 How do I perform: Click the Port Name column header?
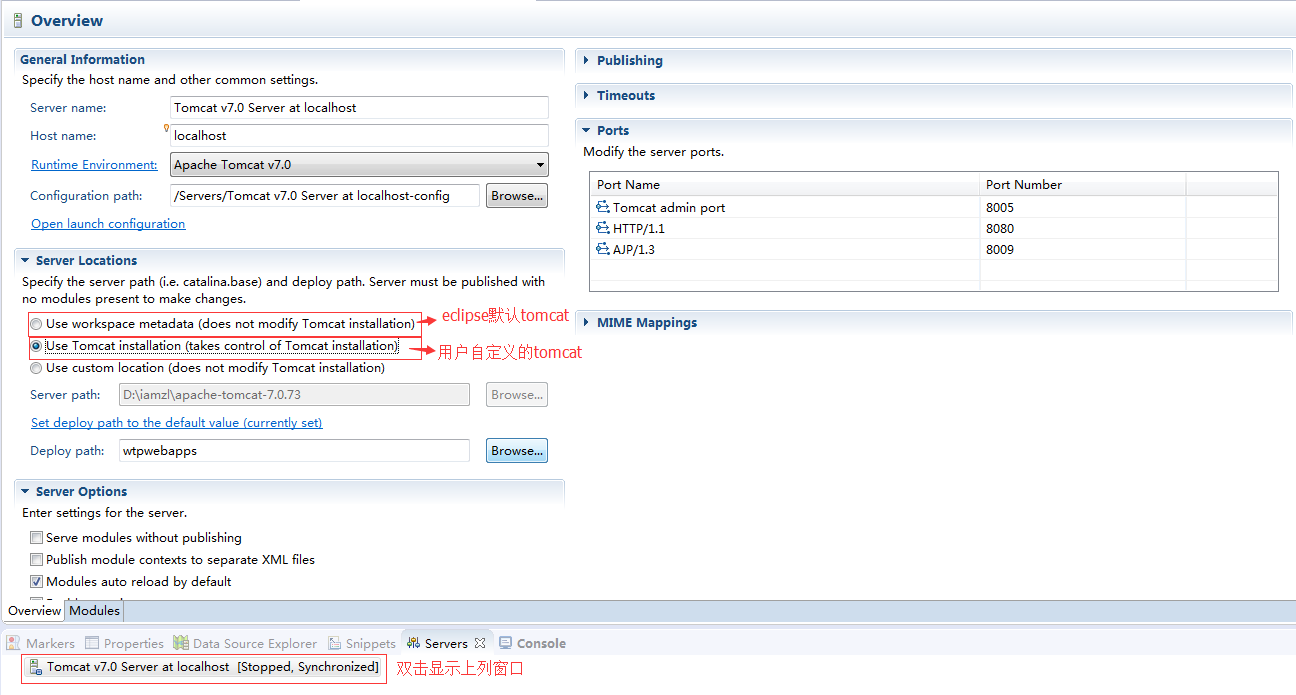[x=785, y=184]
